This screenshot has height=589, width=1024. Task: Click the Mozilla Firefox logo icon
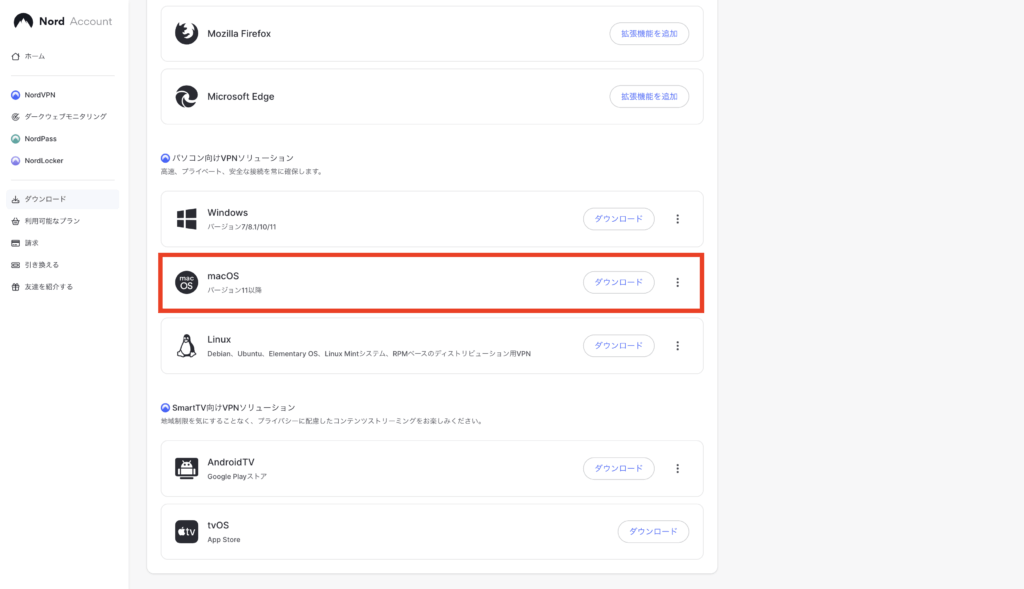(x=186, y=33)
